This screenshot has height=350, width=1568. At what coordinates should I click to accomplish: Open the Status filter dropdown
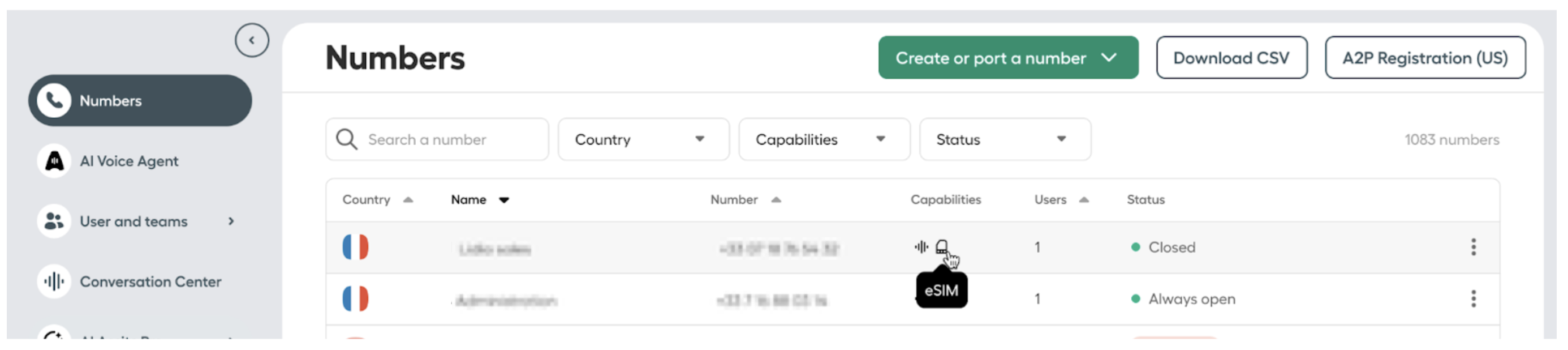coord(1005,140)
